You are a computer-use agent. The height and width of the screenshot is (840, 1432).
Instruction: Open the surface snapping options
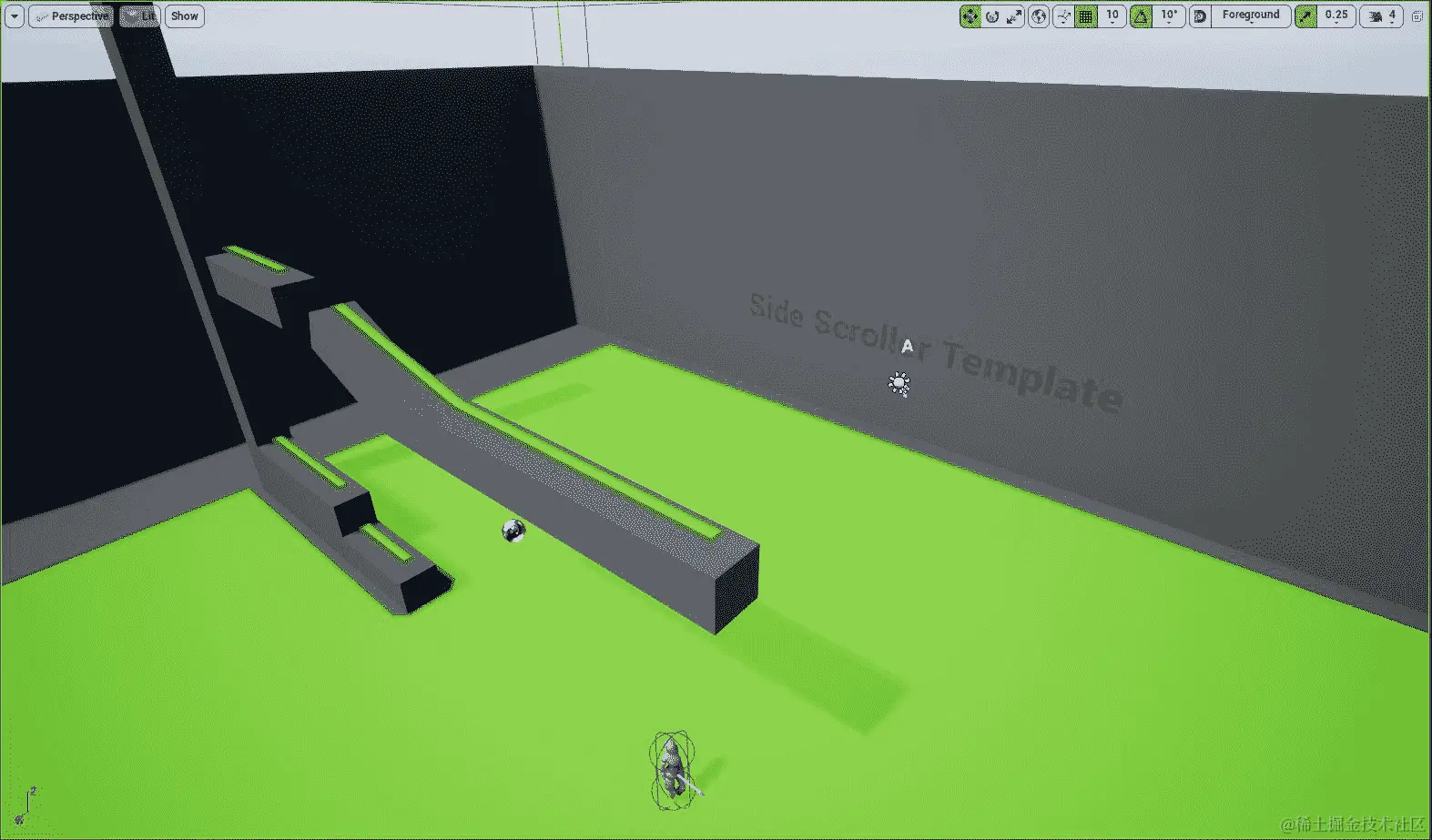click(1063, 16)
